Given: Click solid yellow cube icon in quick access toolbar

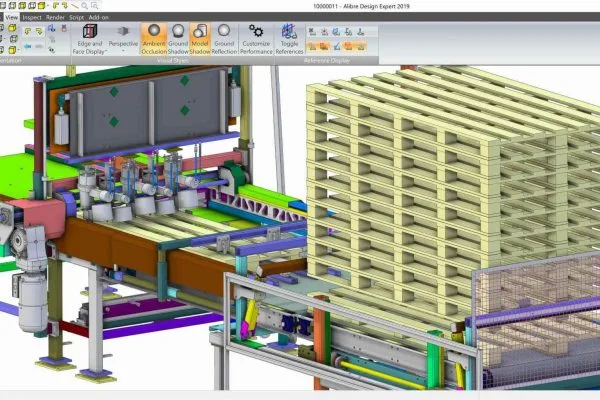Looking at the screenshot, I should tap(41, 6).
